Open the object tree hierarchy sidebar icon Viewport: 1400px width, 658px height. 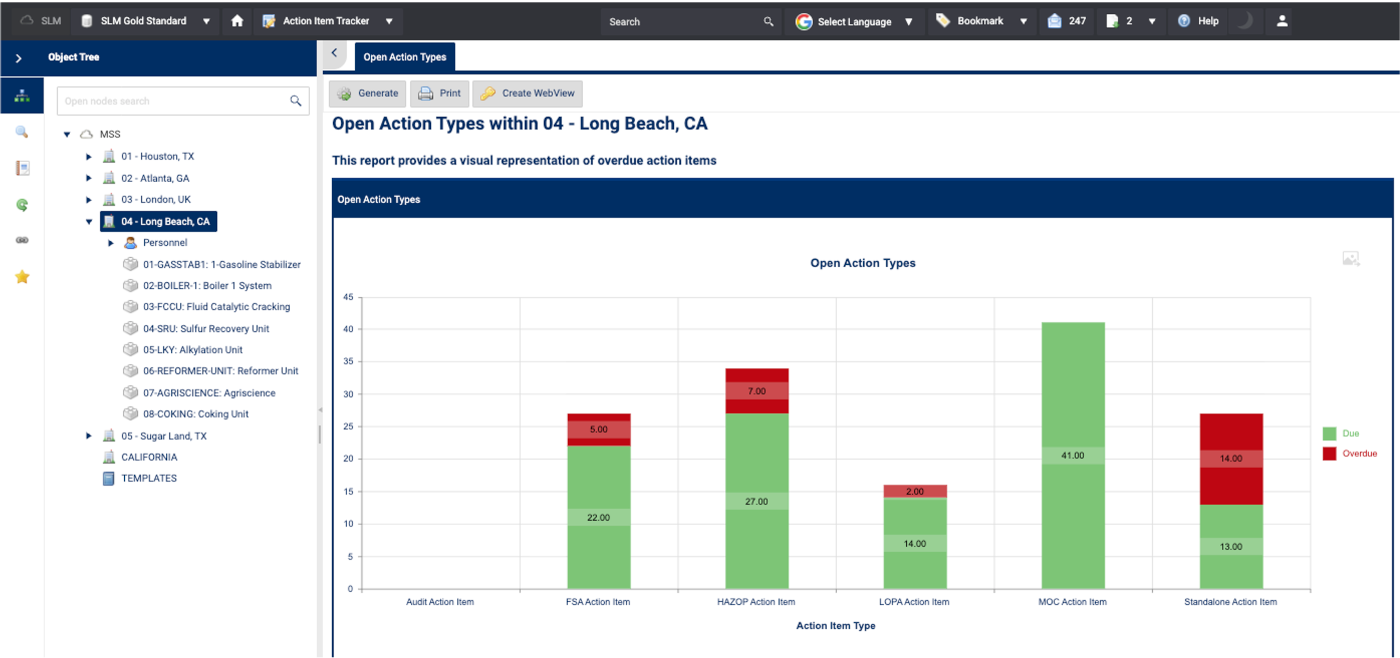pyautogui.click(x=22, y=96)
